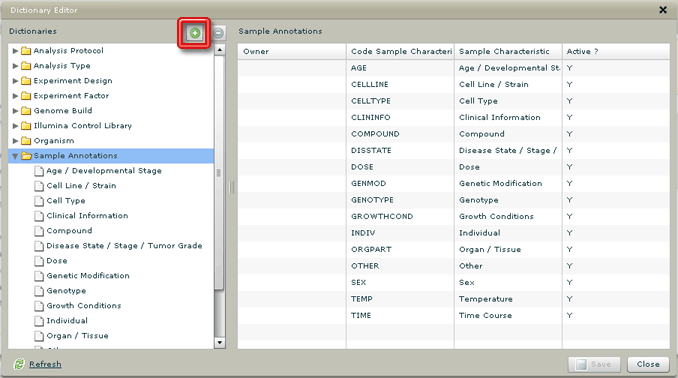The width and height of the screenshot is (678, 378).
Task: Click the document icon beside Genotype
Action: (x=39, y=291)
